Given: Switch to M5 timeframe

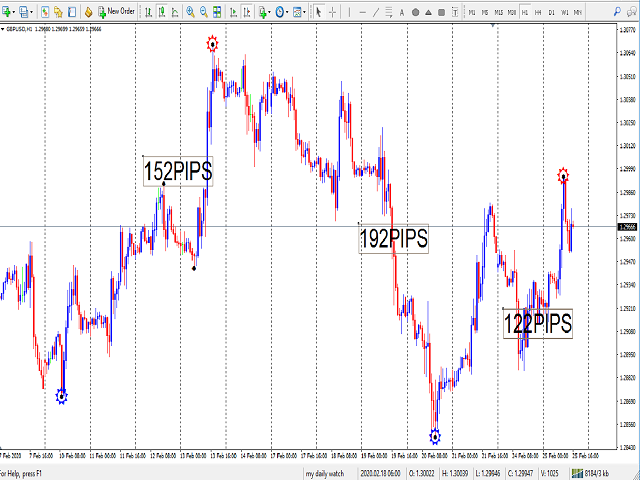Looking at the screenshot, I should (x=485, y=12).
